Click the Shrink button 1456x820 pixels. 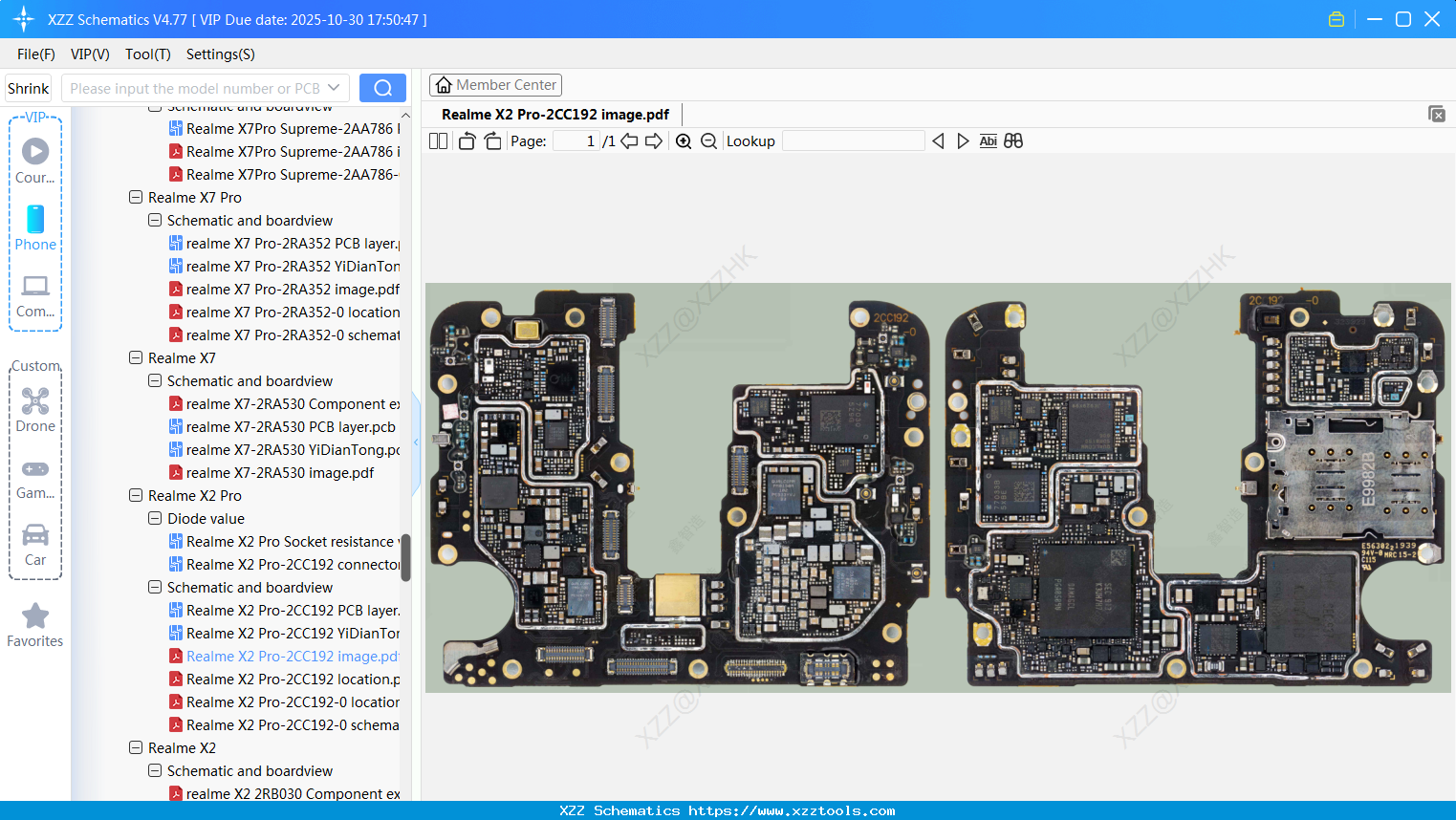(29, 88)
